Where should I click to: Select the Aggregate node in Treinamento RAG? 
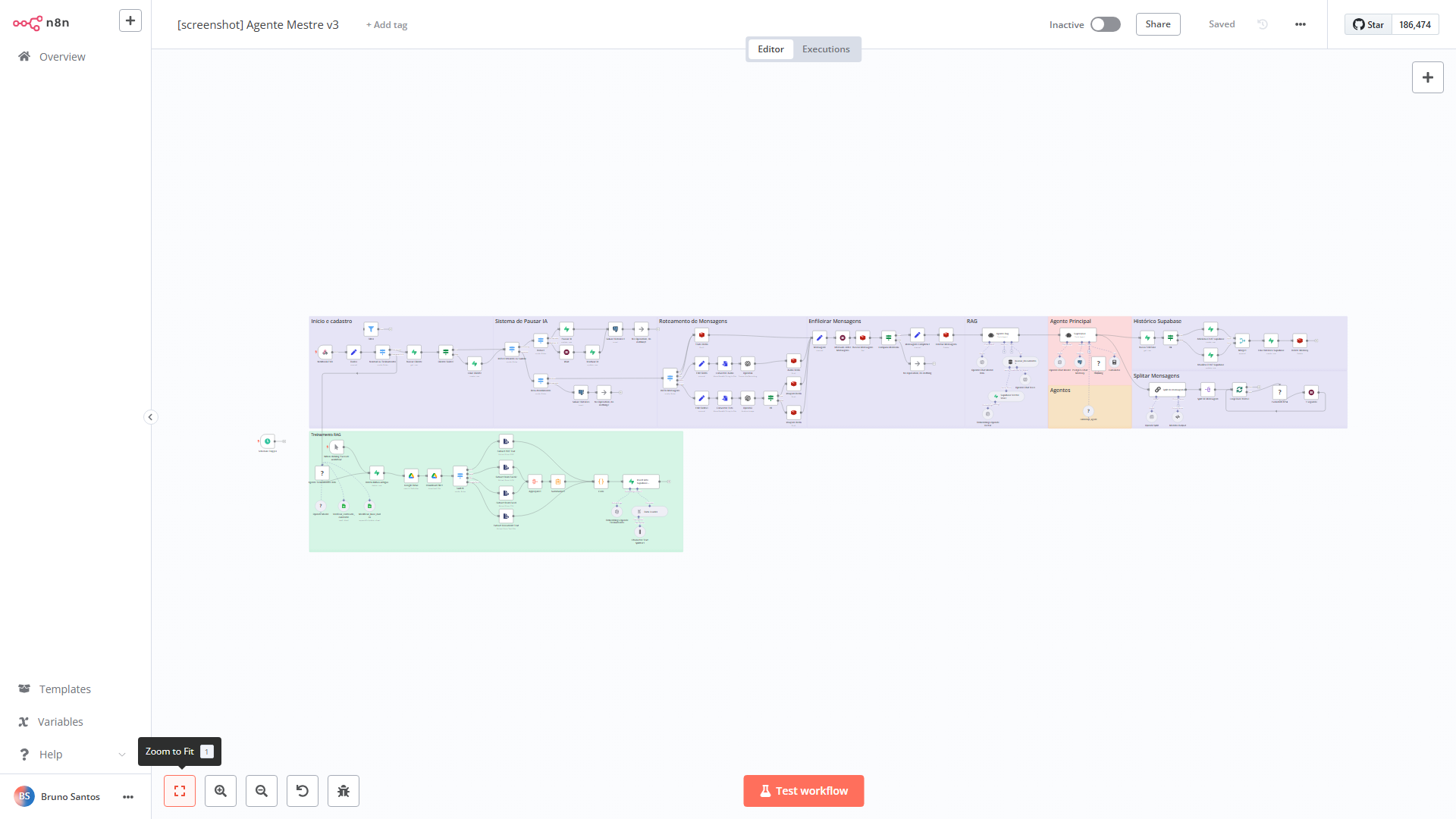pos(535,482)
